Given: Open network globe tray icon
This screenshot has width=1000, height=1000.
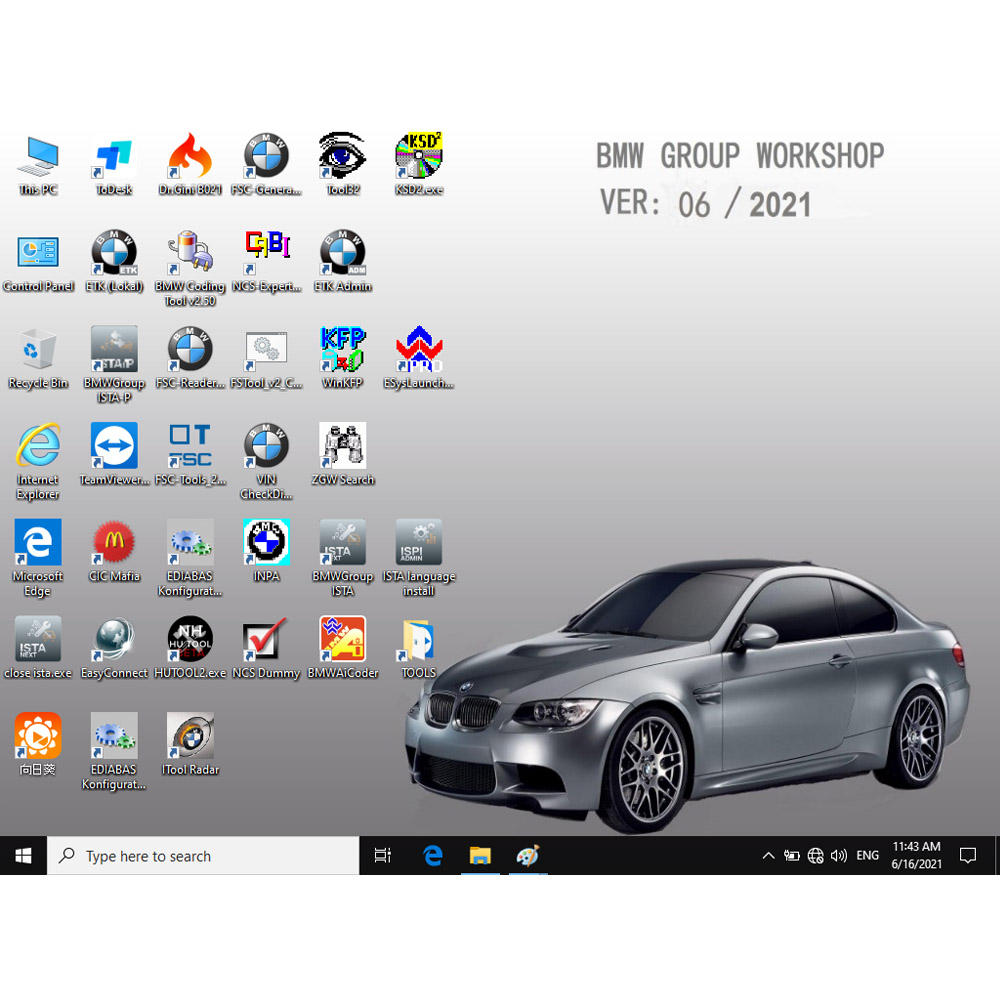Looking at the screenshot, I should point(815,856).
